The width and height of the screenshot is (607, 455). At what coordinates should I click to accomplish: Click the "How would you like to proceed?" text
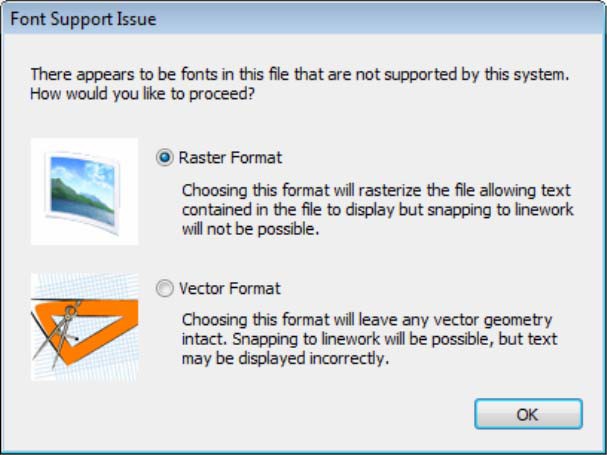tap(142, 94)
